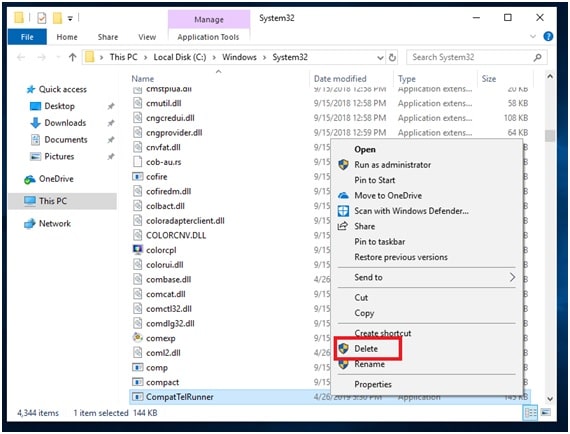Select the Manage contextual tab

pyautogui.click(x=209, y=19)
